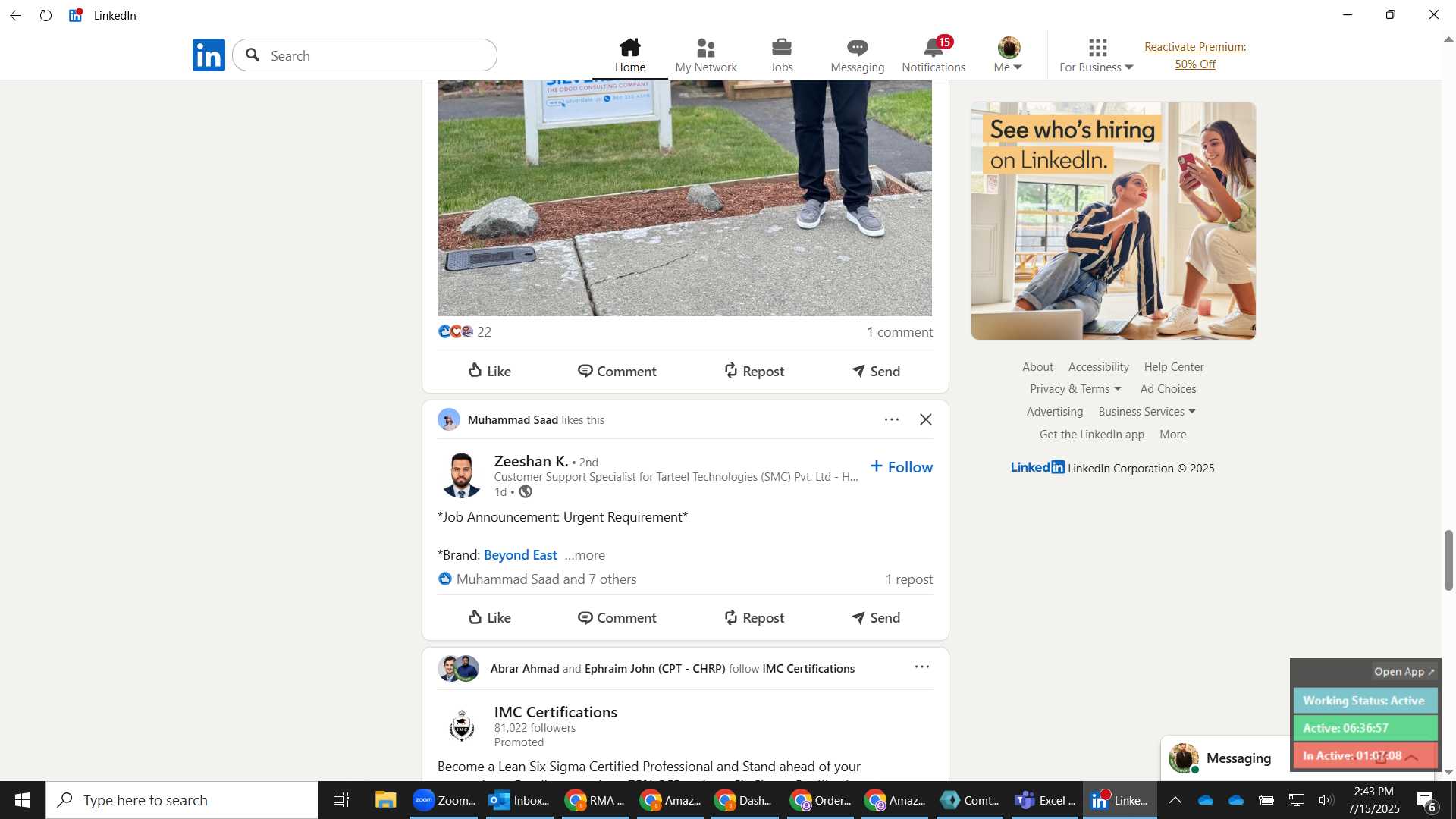Image resolution: width=1456 pixels, height=819 pixels.
Task: Click the back arrow in title bar
Action: [x=15, y=15]
